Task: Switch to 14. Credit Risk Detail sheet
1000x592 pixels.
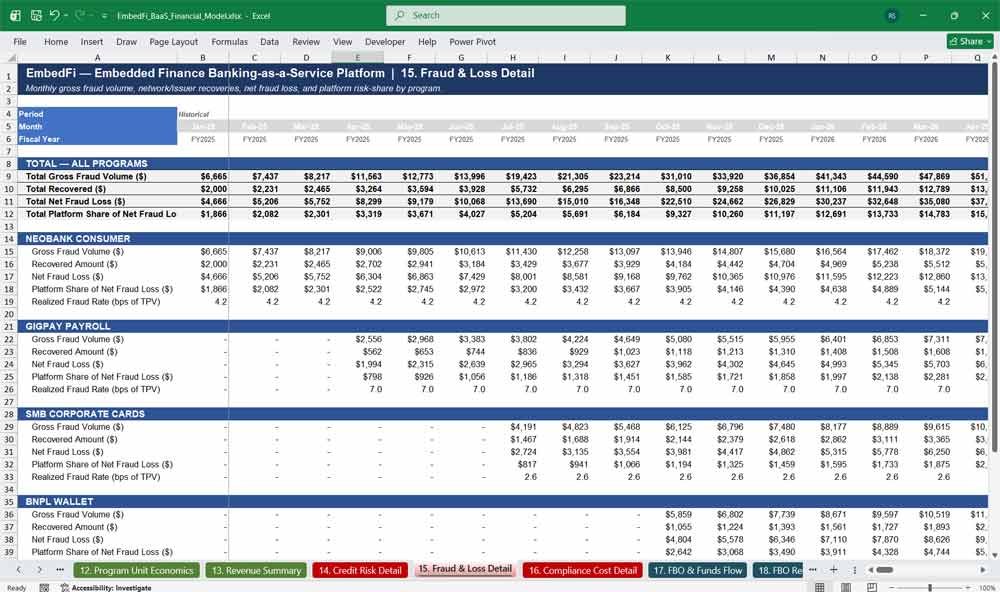Action: tap(360, 570)
